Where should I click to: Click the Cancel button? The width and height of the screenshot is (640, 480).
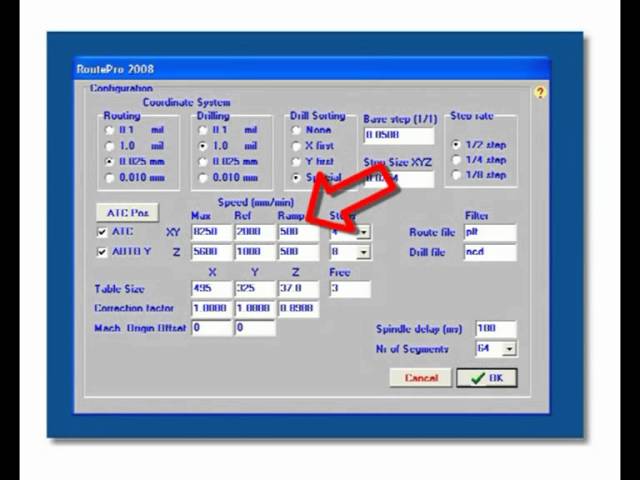click(421, 378)
